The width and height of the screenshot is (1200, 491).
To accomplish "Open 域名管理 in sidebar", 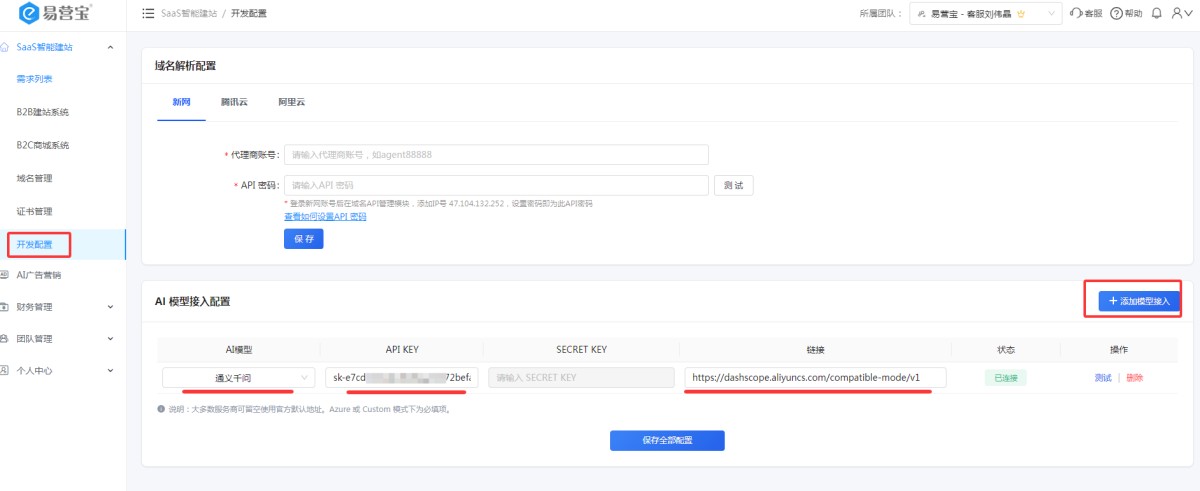I will 34,178.
